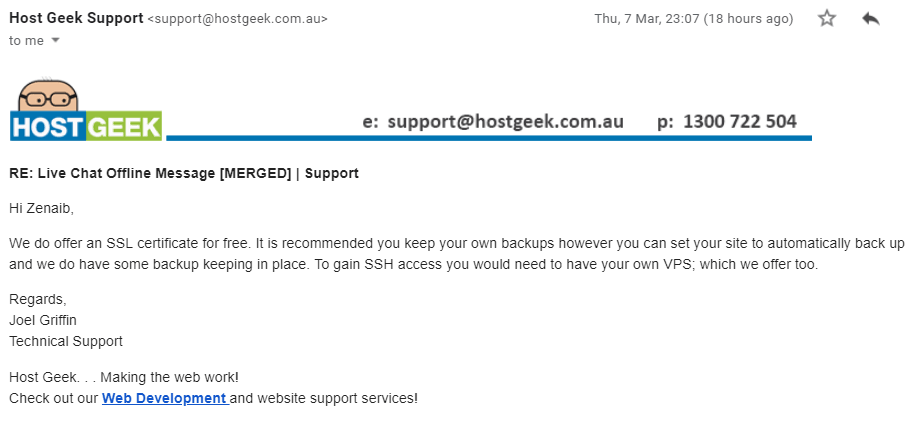Viewport: 912px width, 428px height.
Task: Click the sender address support@hostgeek.com.au
Action: pos(237,19)
